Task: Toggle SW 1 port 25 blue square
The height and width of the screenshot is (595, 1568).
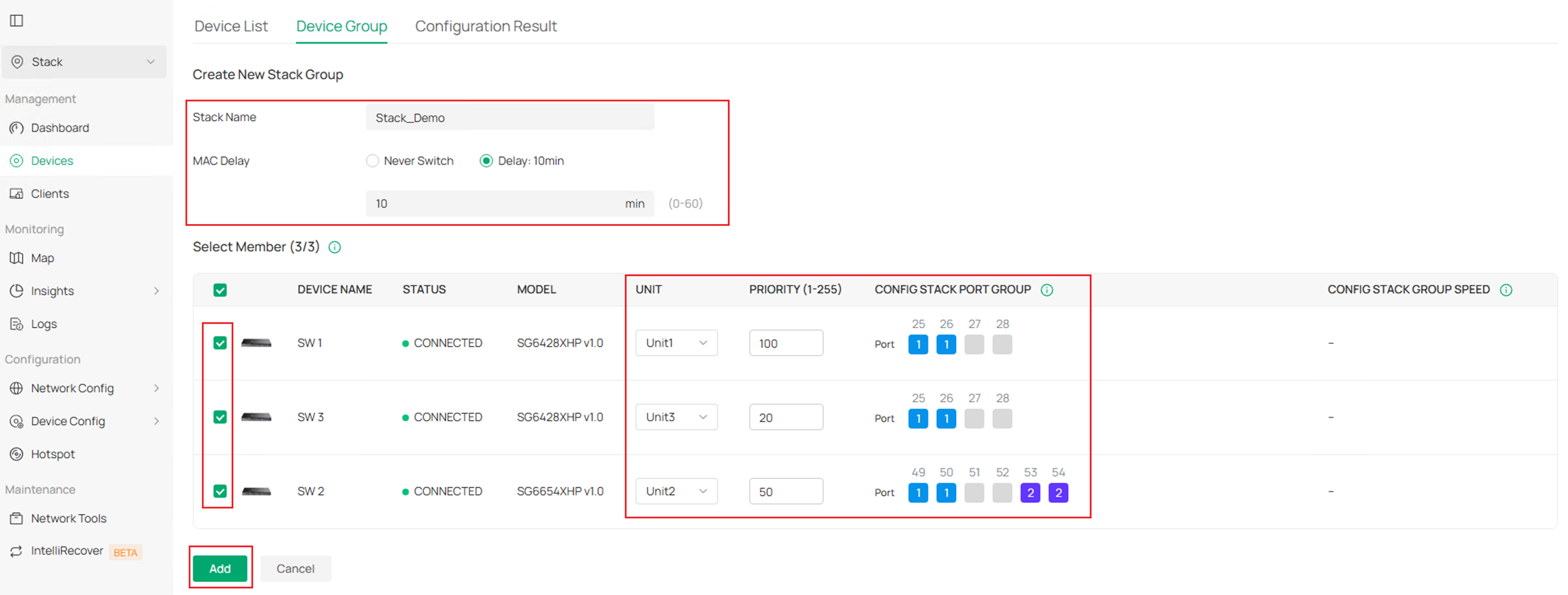Action: [x=918, y=345]
